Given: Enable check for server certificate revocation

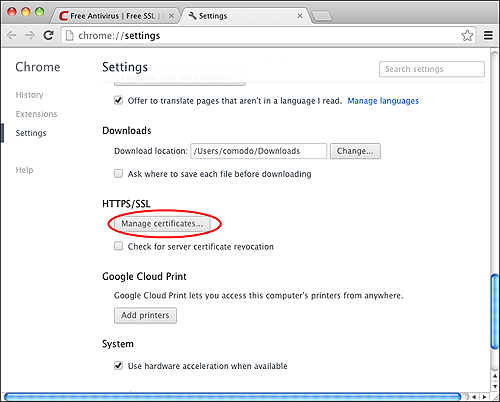Looking at the screenshot, I should click(x=118, y=246).
